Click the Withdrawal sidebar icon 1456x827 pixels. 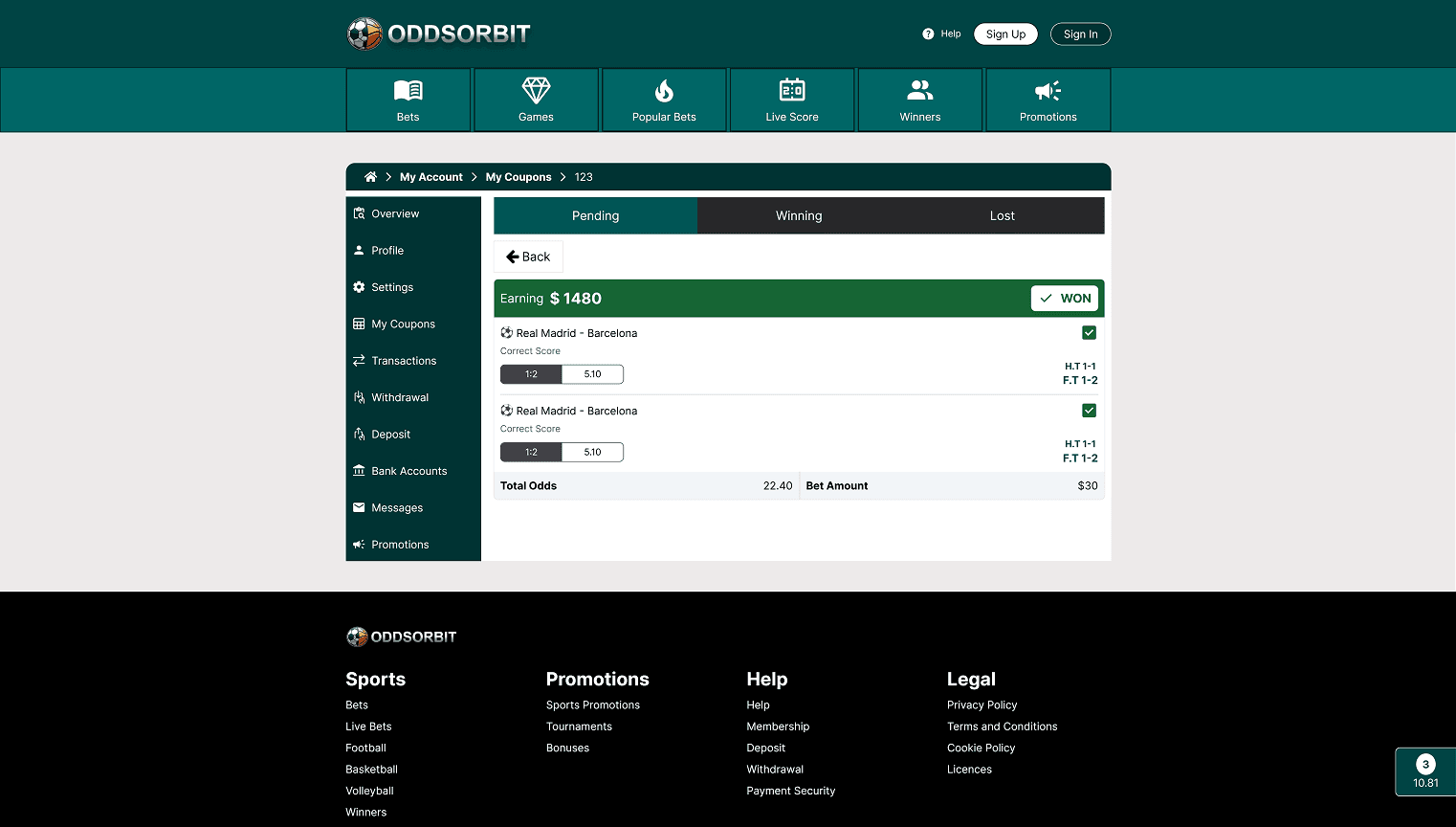coord(359,397)
